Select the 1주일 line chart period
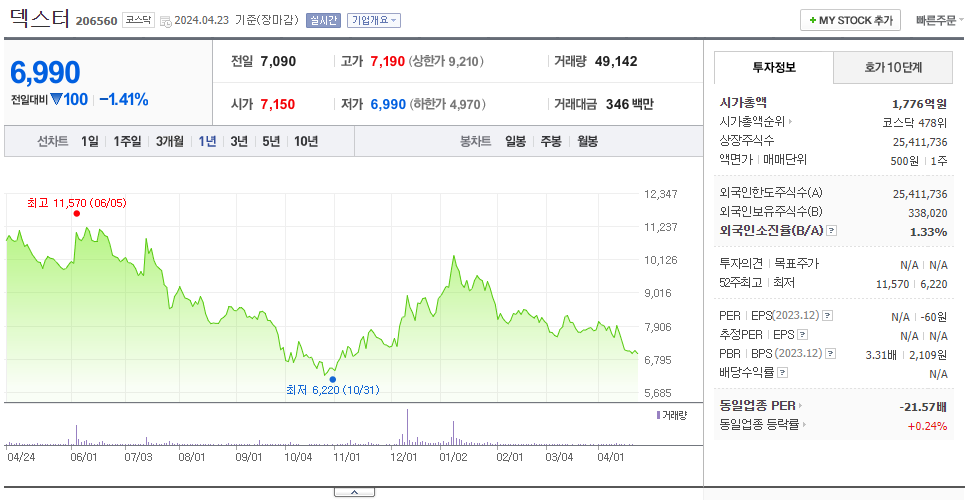 (127, 141)
